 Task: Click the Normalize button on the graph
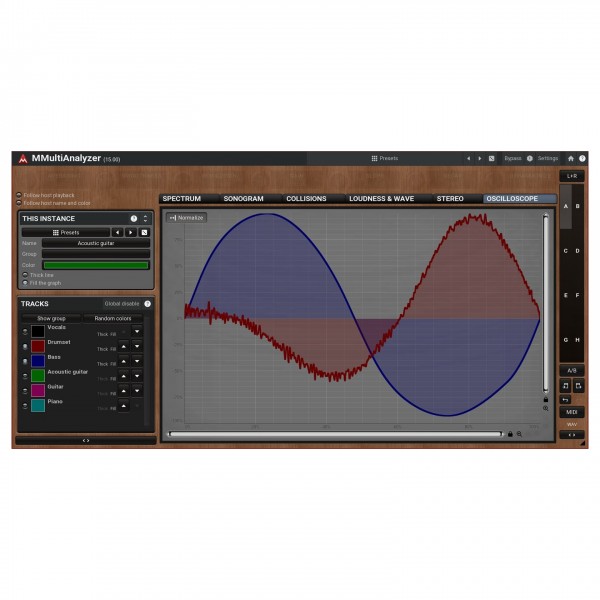(x=187, y=218)
